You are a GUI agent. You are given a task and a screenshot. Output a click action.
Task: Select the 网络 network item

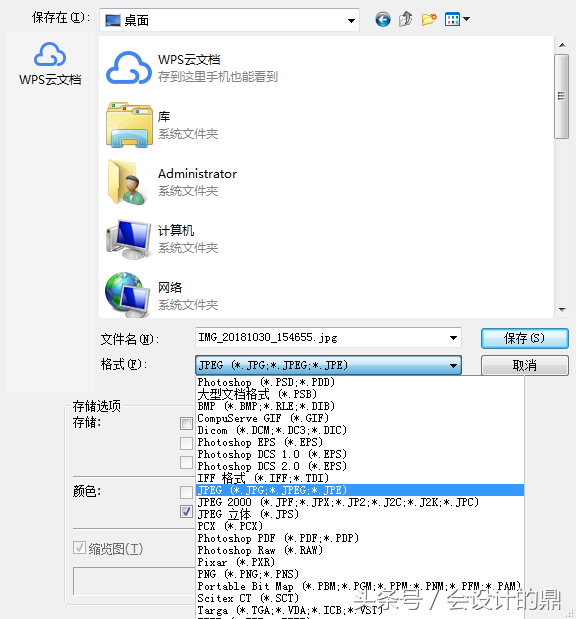coord(162,296)
